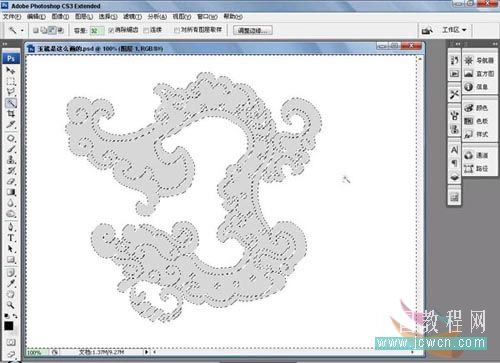The height and width of the screenshot is (363, 500).
Task: Click the Go to Bridge icon
Action: (427, 31)
